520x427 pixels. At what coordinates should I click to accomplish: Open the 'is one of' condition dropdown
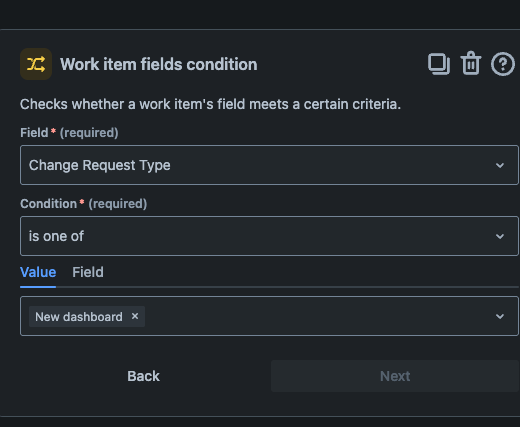click(x=269, y=236)
